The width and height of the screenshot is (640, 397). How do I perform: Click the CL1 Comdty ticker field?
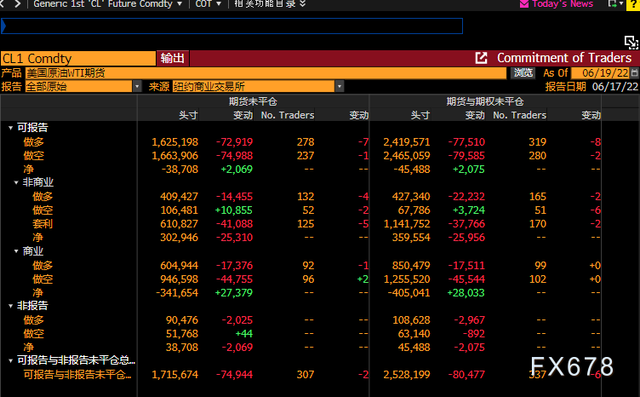coord(78,58)
